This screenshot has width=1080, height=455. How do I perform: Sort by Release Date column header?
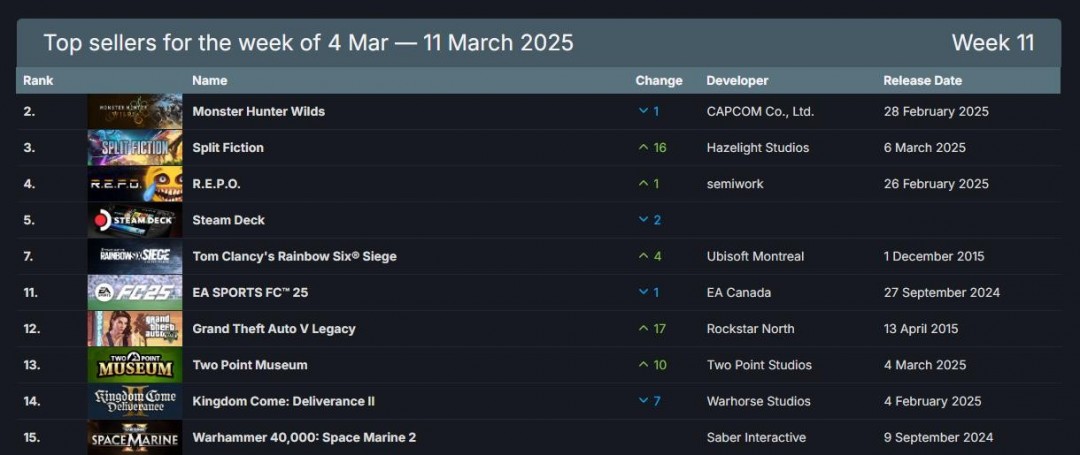tap(922, 80)
